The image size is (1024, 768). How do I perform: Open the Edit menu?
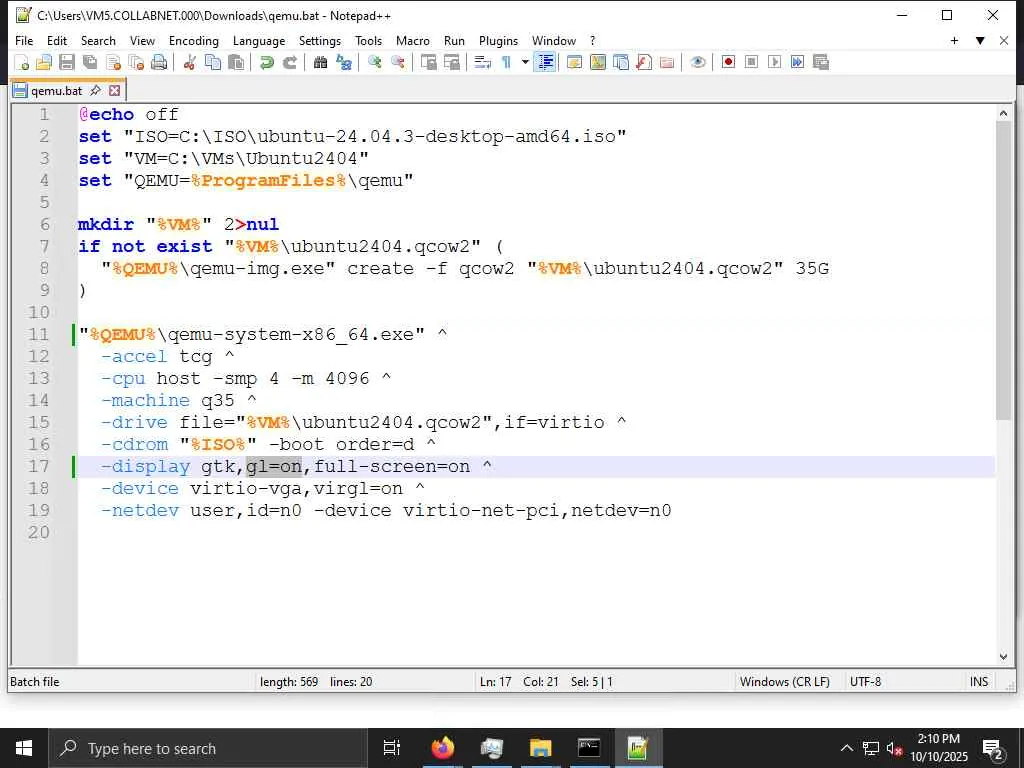(57, 40)
